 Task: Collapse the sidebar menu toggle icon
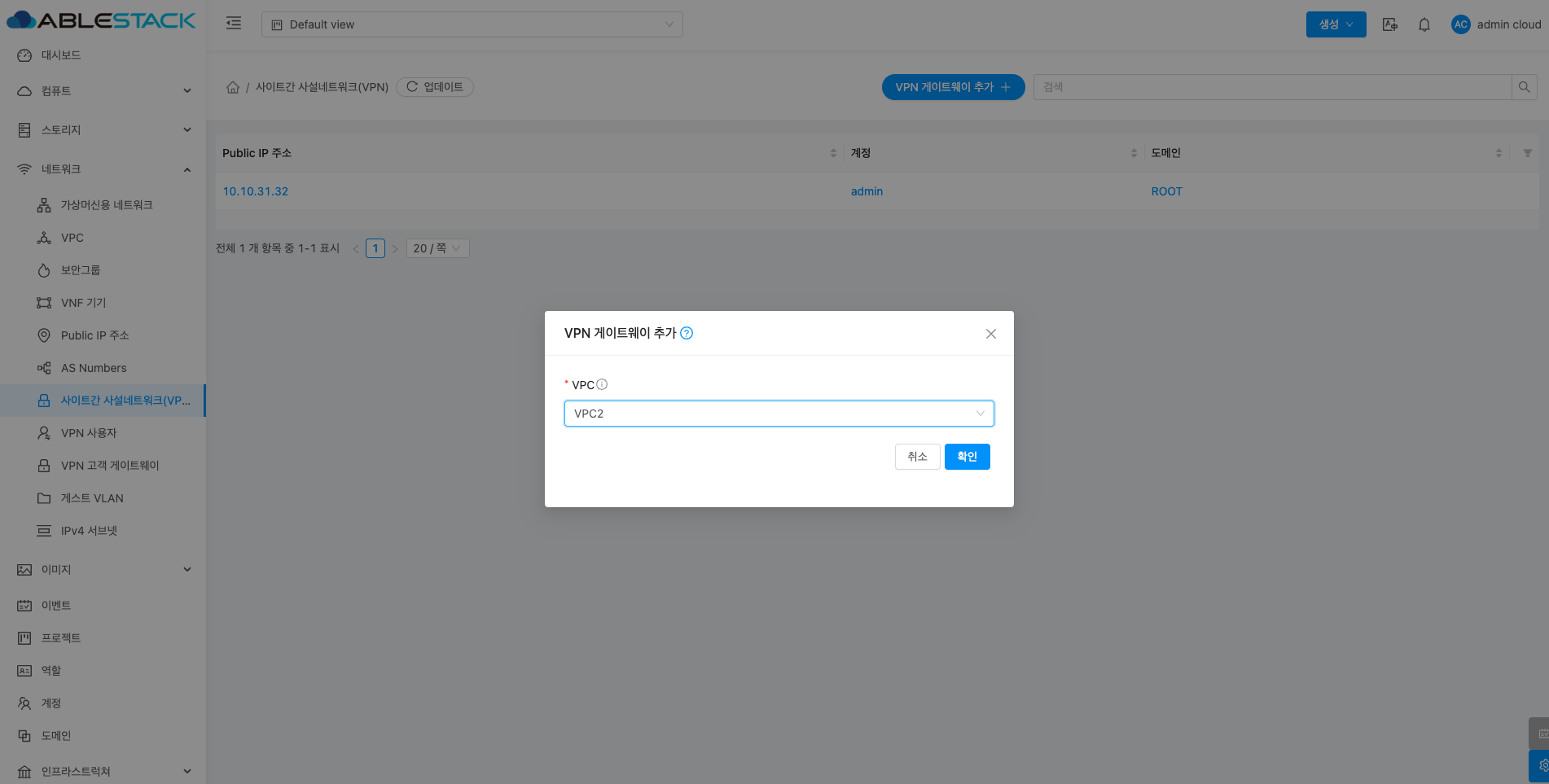point(234,24)
